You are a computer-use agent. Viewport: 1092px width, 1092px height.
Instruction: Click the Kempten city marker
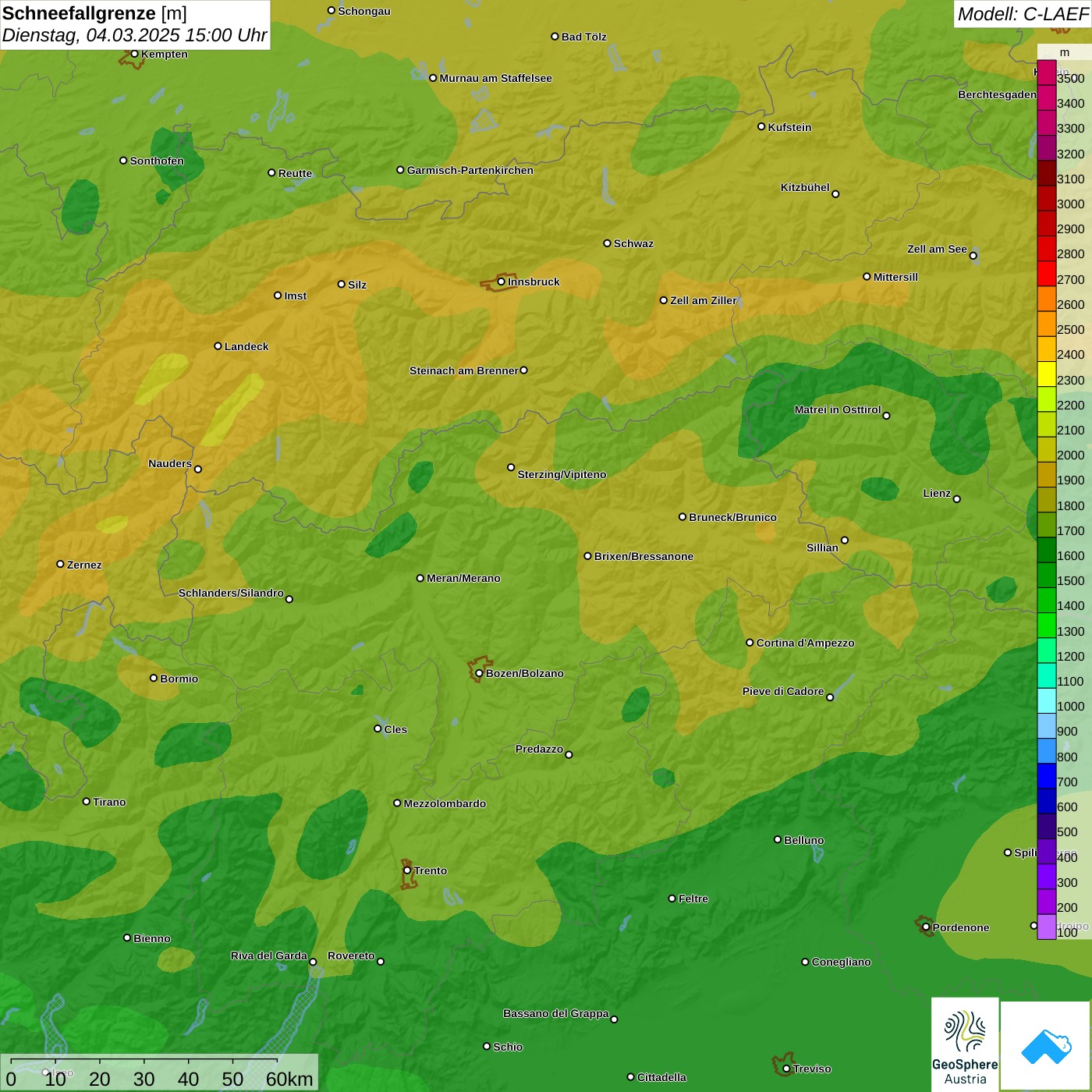134,54
